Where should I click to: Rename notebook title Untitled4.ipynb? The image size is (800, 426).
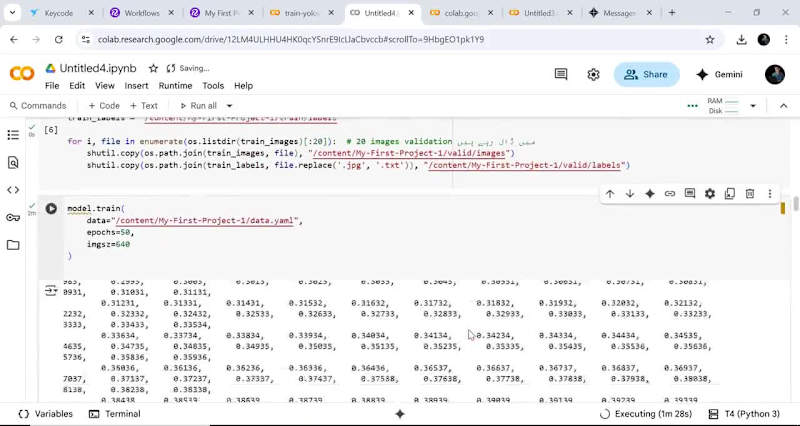[x=98, y=68]
